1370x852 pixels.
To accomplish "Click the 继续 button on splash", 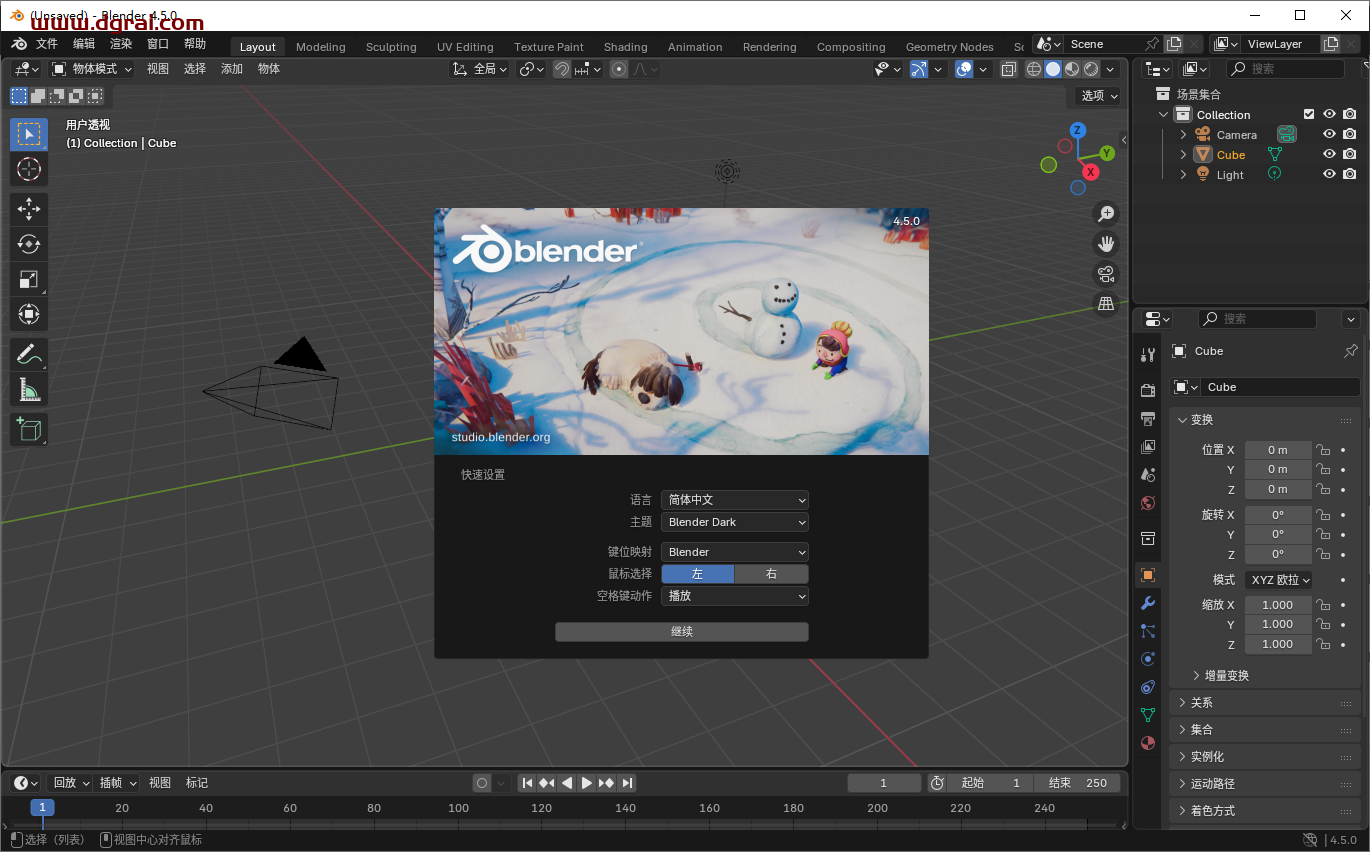I will (682, 632).
